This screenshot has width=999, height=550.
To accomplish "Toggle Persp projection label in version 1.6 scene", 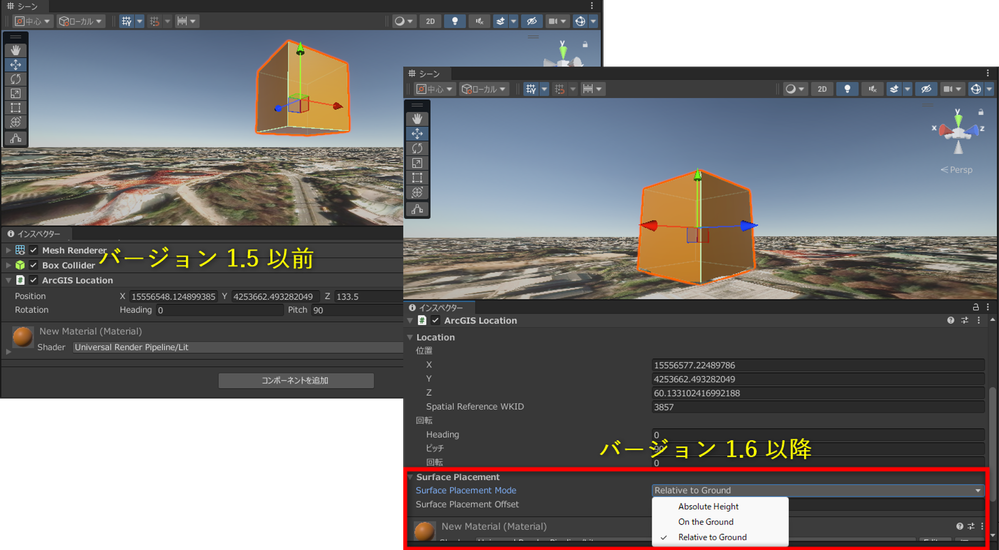I will click(956, 170).
